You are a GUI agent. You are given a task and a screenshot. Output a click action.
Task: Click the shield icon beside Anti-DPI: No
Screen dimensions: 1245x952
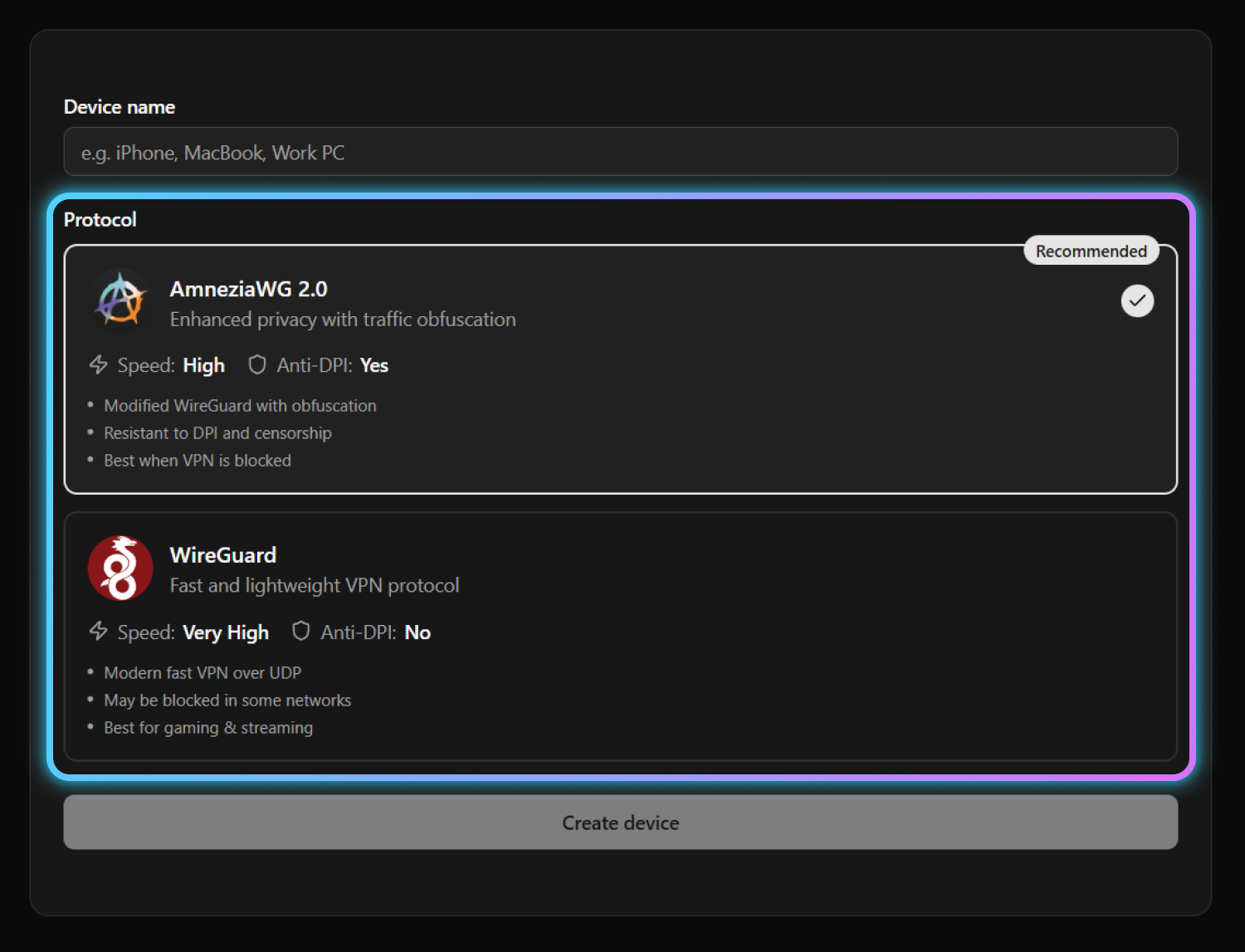click(301, 632)
